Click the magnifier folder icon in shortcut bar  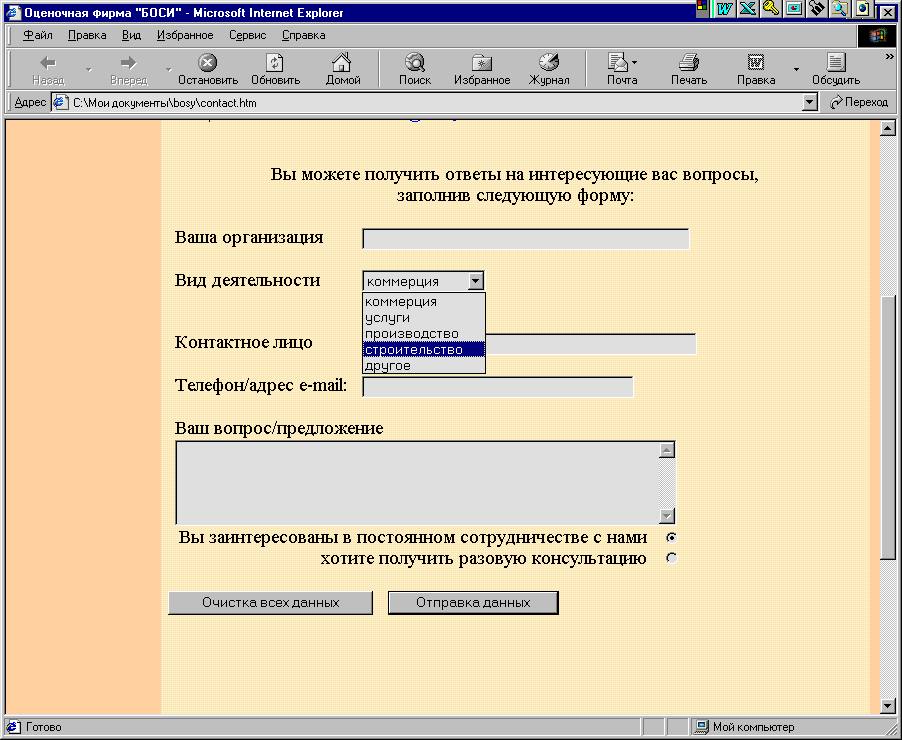click(840, 9)
